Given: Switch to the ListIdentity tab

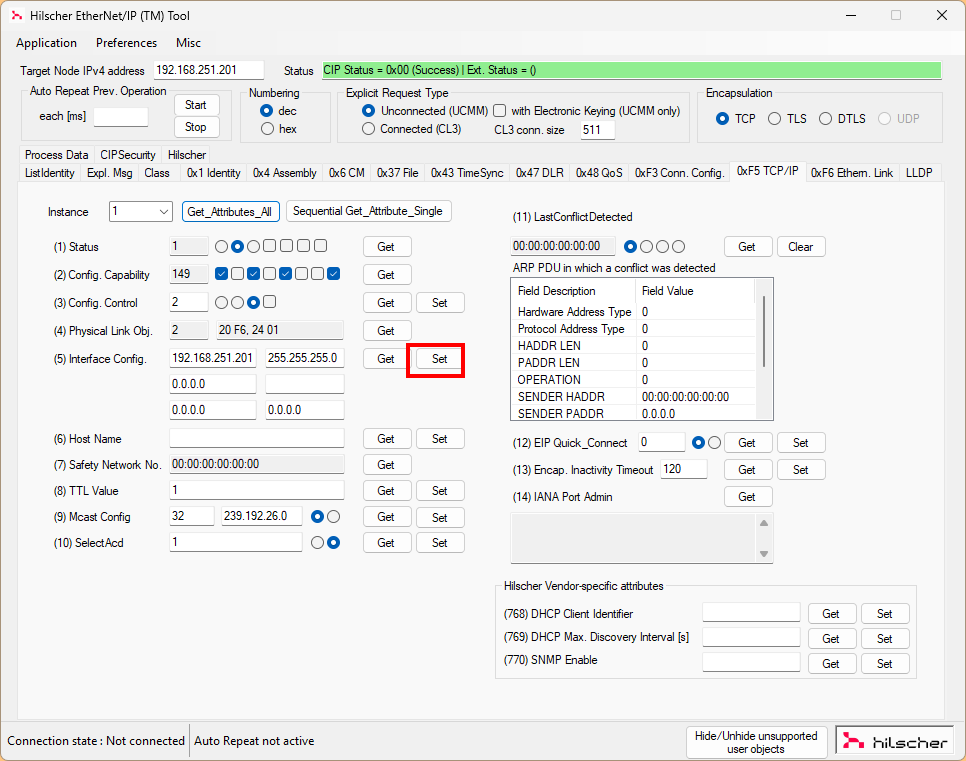Looking at the screenshot, I should [49, 173].
